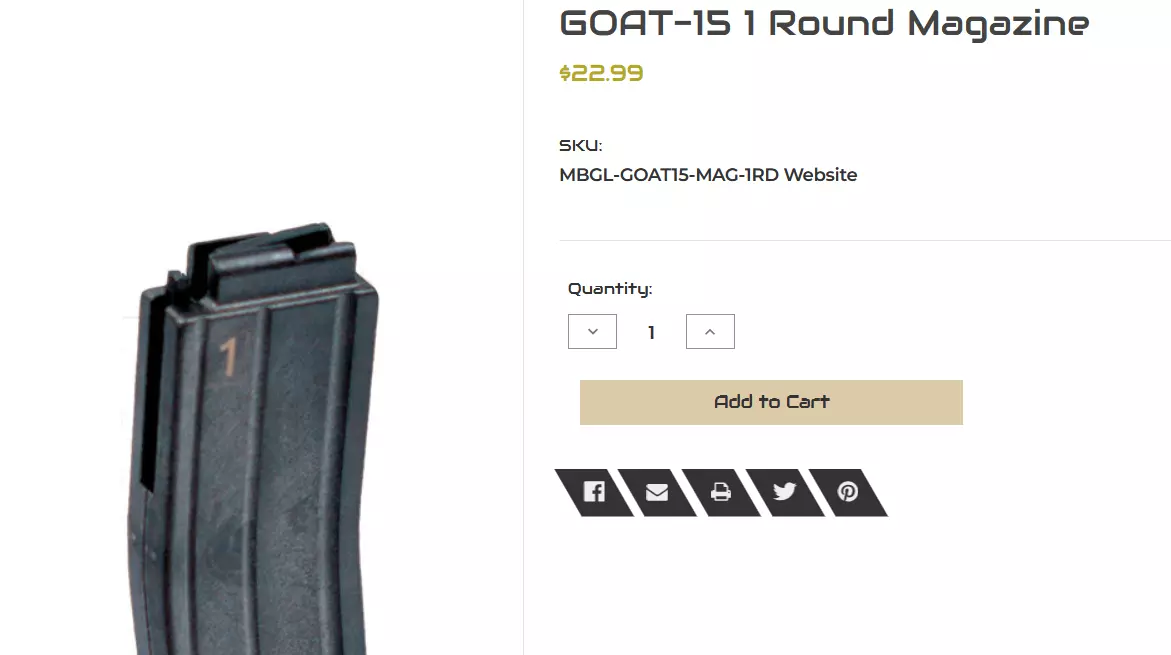Click the SKU label
The image size is (1171, 655).
580,146
